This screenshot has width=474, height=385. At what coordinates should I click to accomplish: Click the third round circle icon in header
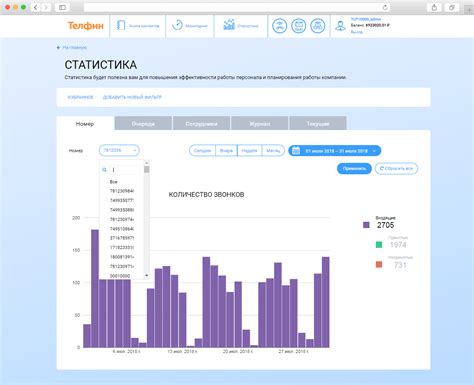pyautogui.click(x=318, y=26)
